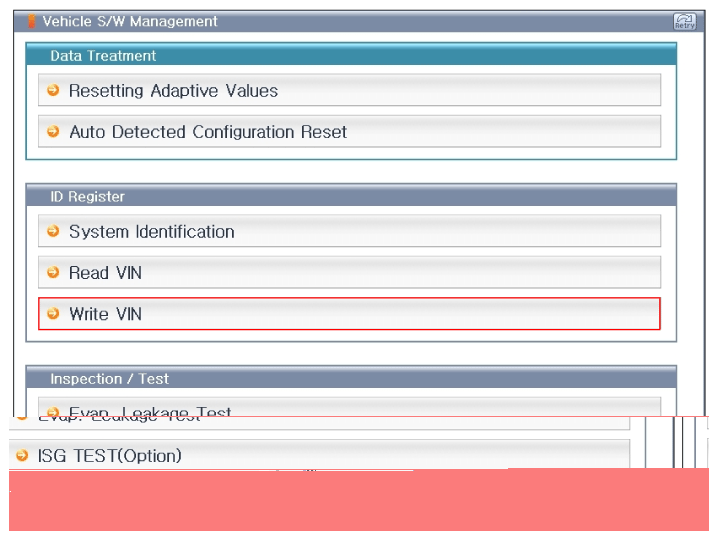Screen dimensions: 718x540
Task: Click the Vehicle S/W Management title bar
Action: [359, 21]
